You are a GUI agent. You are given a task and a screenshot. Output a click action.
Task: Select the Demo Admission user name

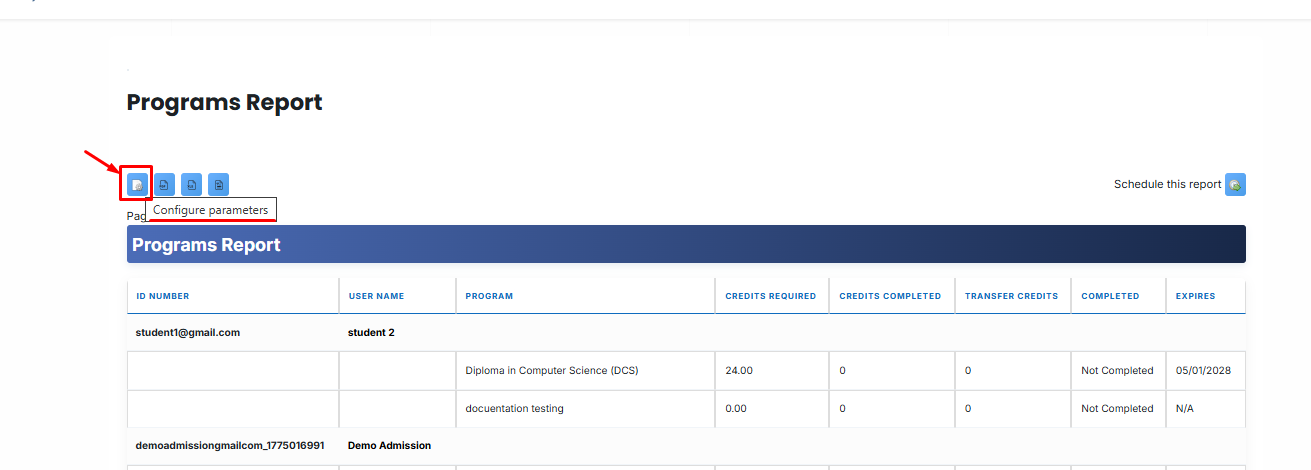389,445
